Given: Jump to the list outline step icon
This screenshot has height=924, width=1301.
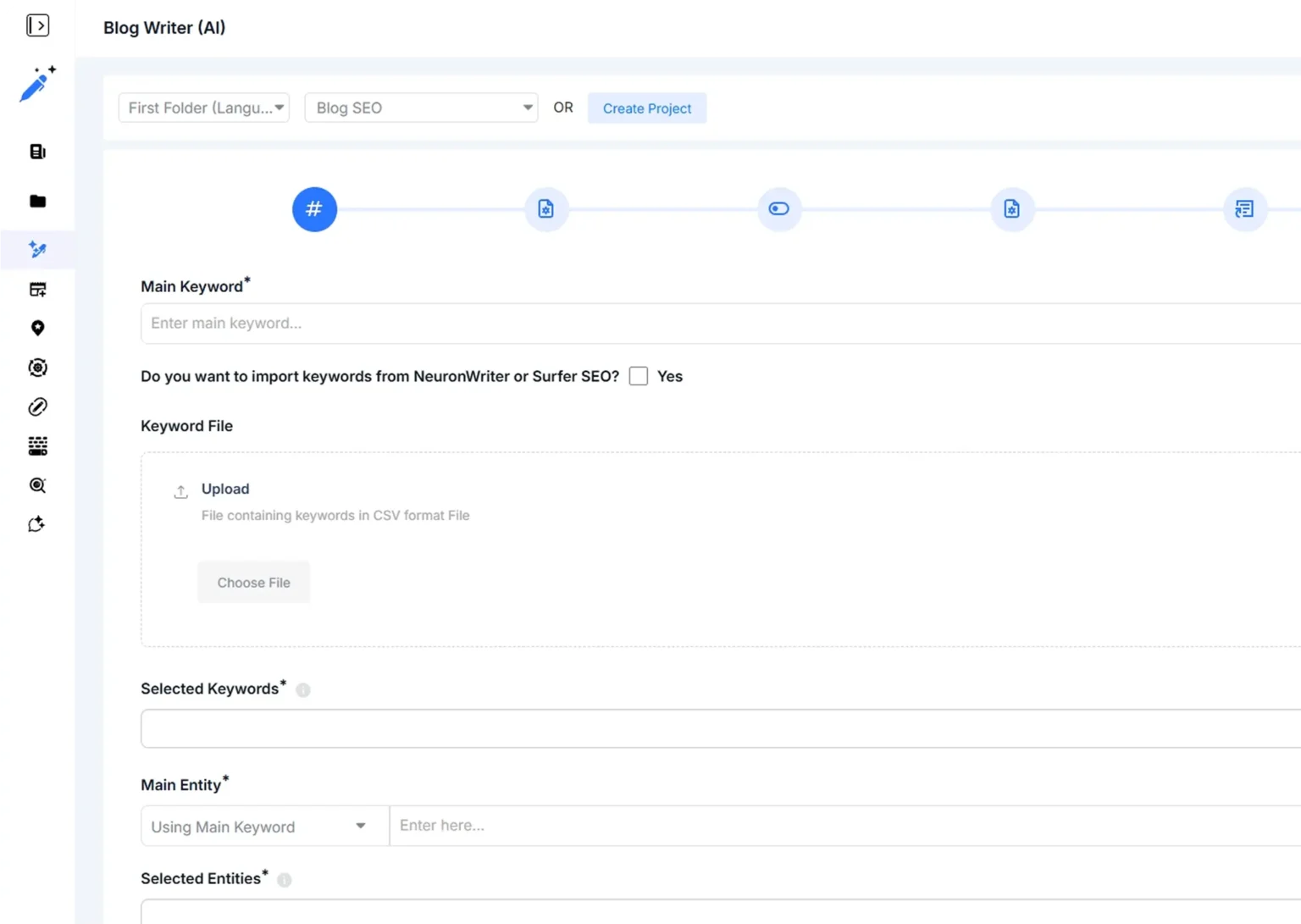Looking at the screenshot, I should 1245,209.
